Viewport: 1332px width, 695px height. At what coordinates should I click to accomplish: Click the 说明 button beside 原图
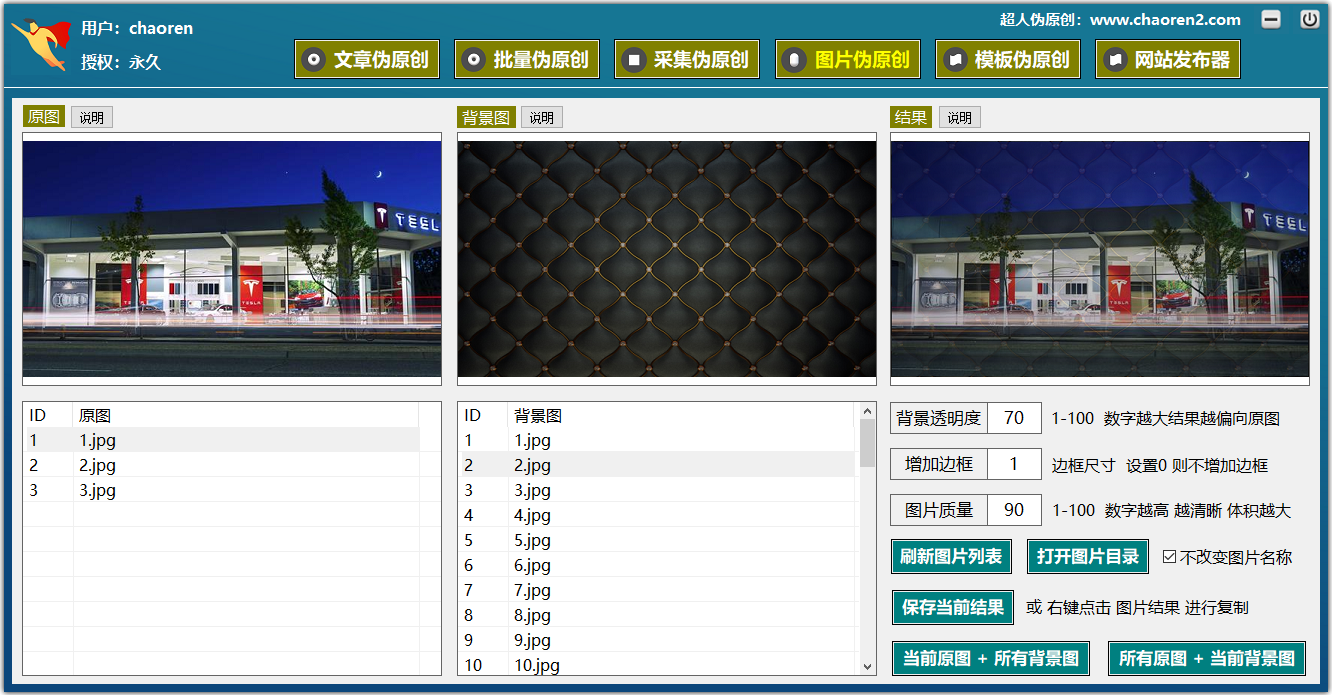[92, 117]
